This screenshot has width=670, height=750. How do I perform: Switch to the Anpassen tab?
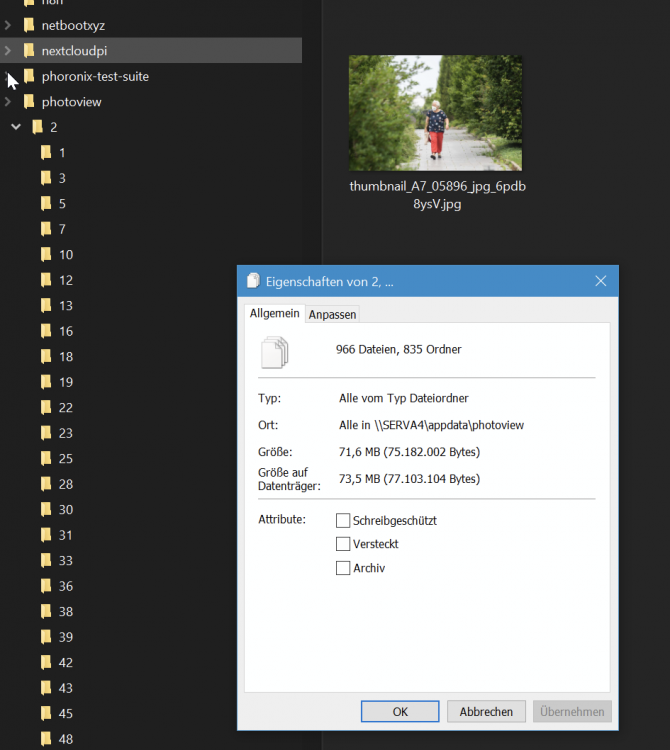point(332,314)
